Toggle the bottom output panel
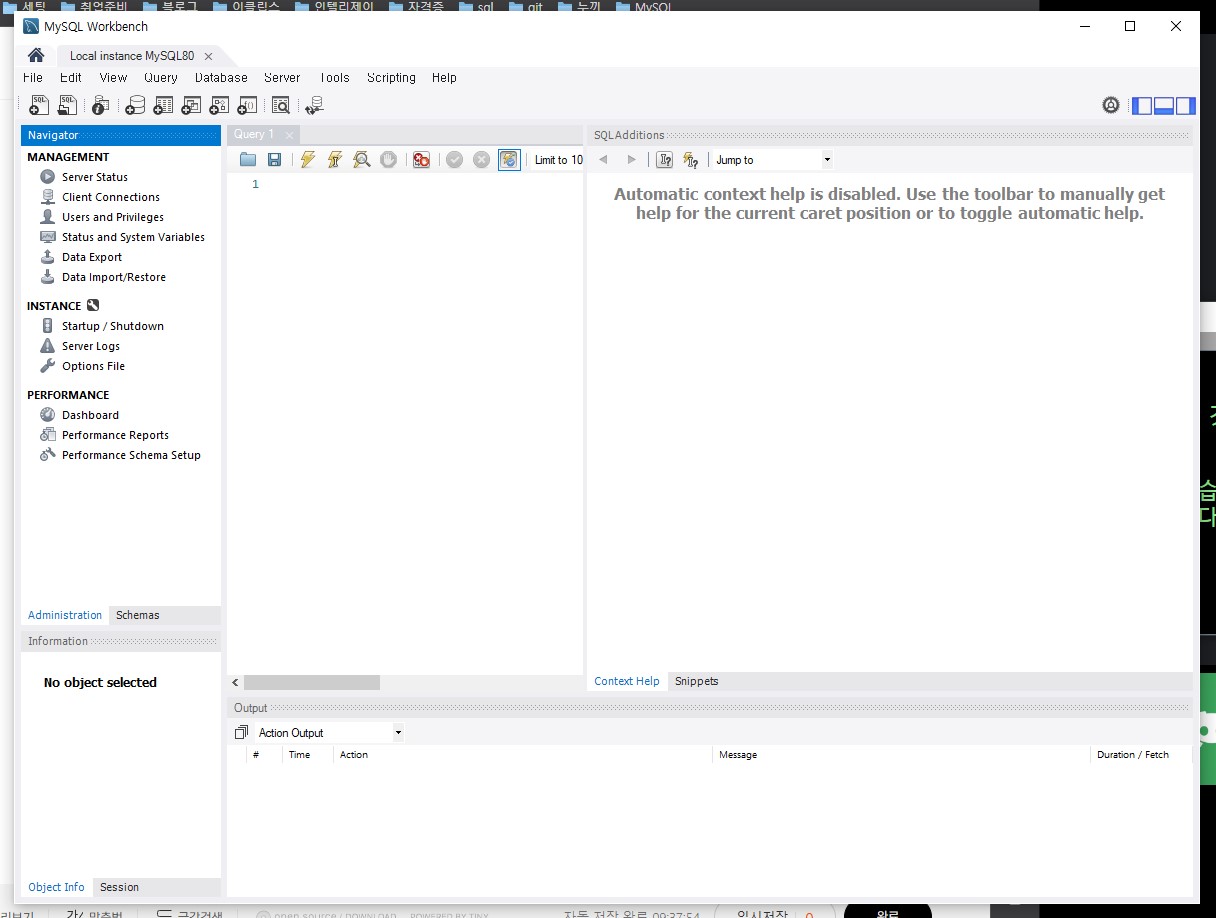 [x=1164, y=106]
